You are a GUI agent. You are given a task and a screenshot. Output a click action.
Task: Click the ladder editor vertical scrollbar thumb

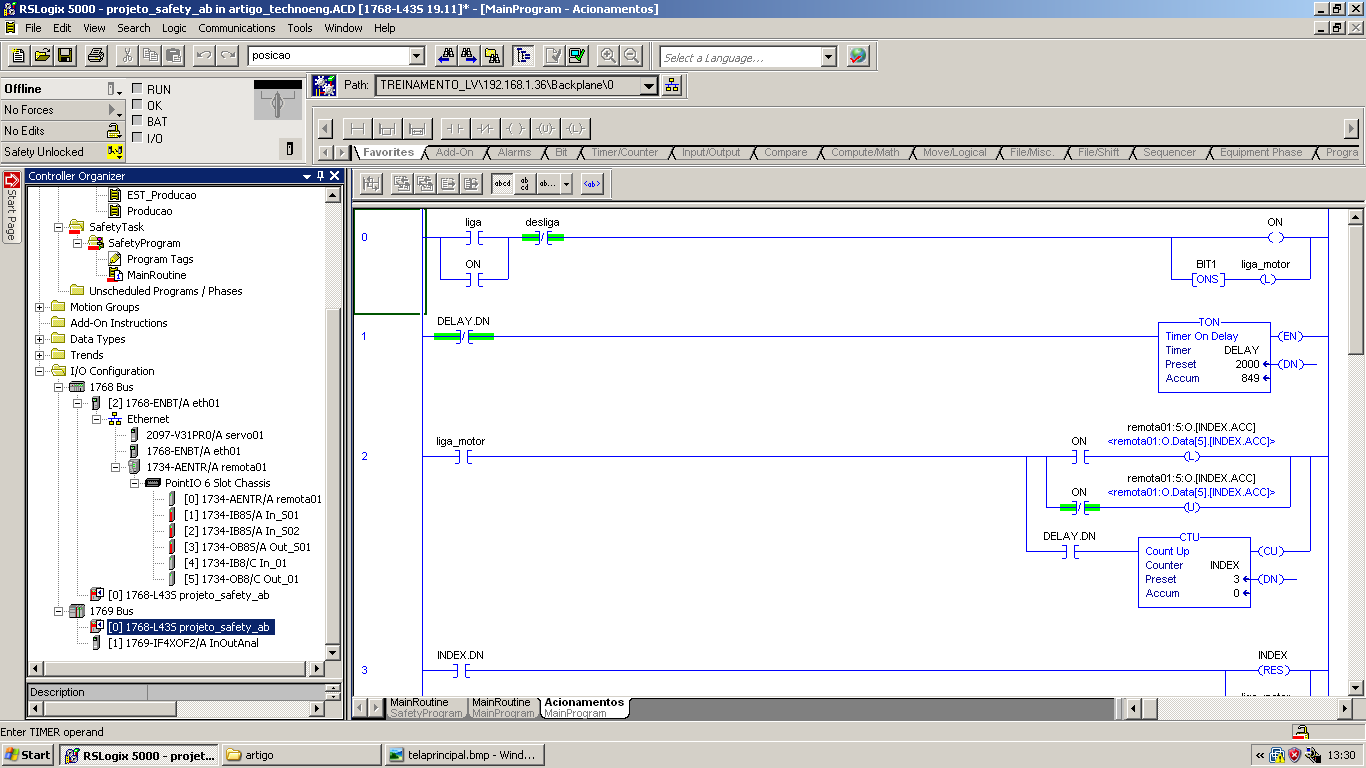point(1356,289)
